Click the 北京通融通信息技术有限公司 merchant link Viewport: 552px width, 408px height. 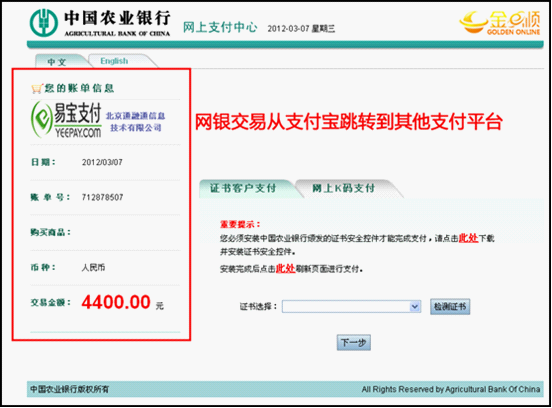[x=136, y=122]
